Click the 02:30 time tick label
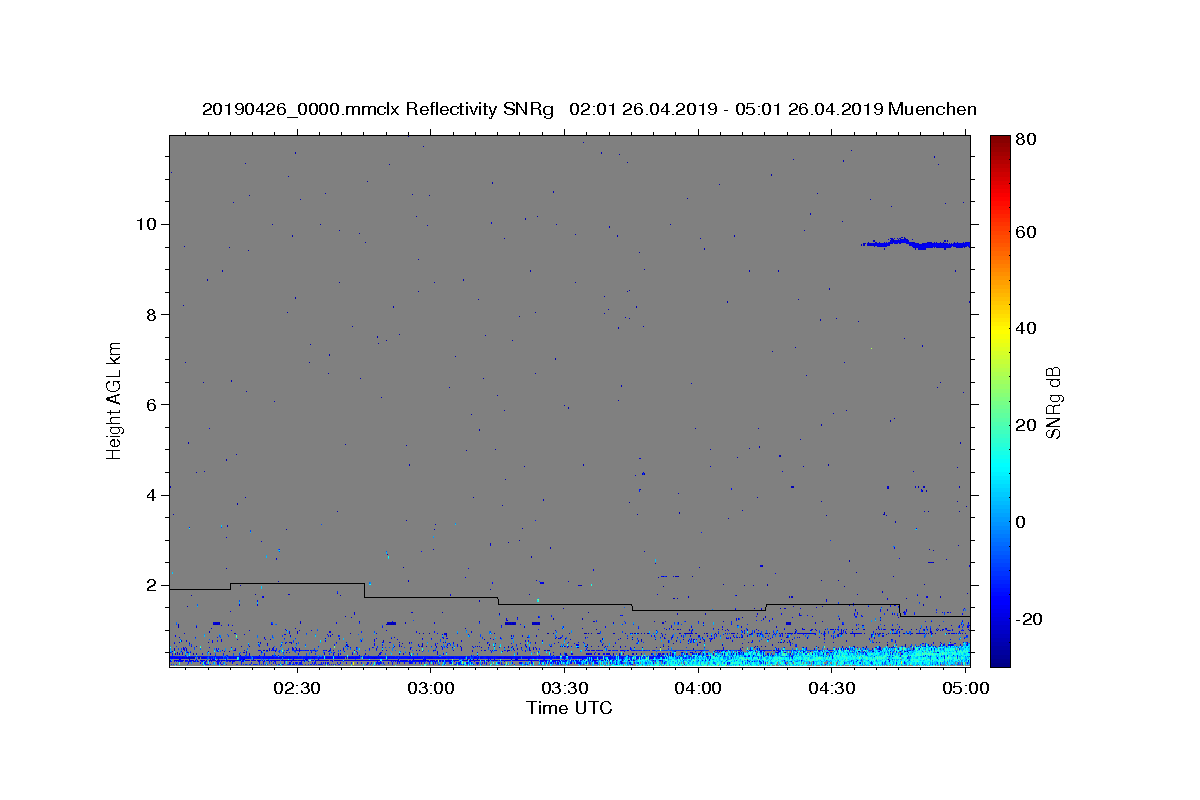The width and height of the screenshot is (1200, 800). [297, 689]
